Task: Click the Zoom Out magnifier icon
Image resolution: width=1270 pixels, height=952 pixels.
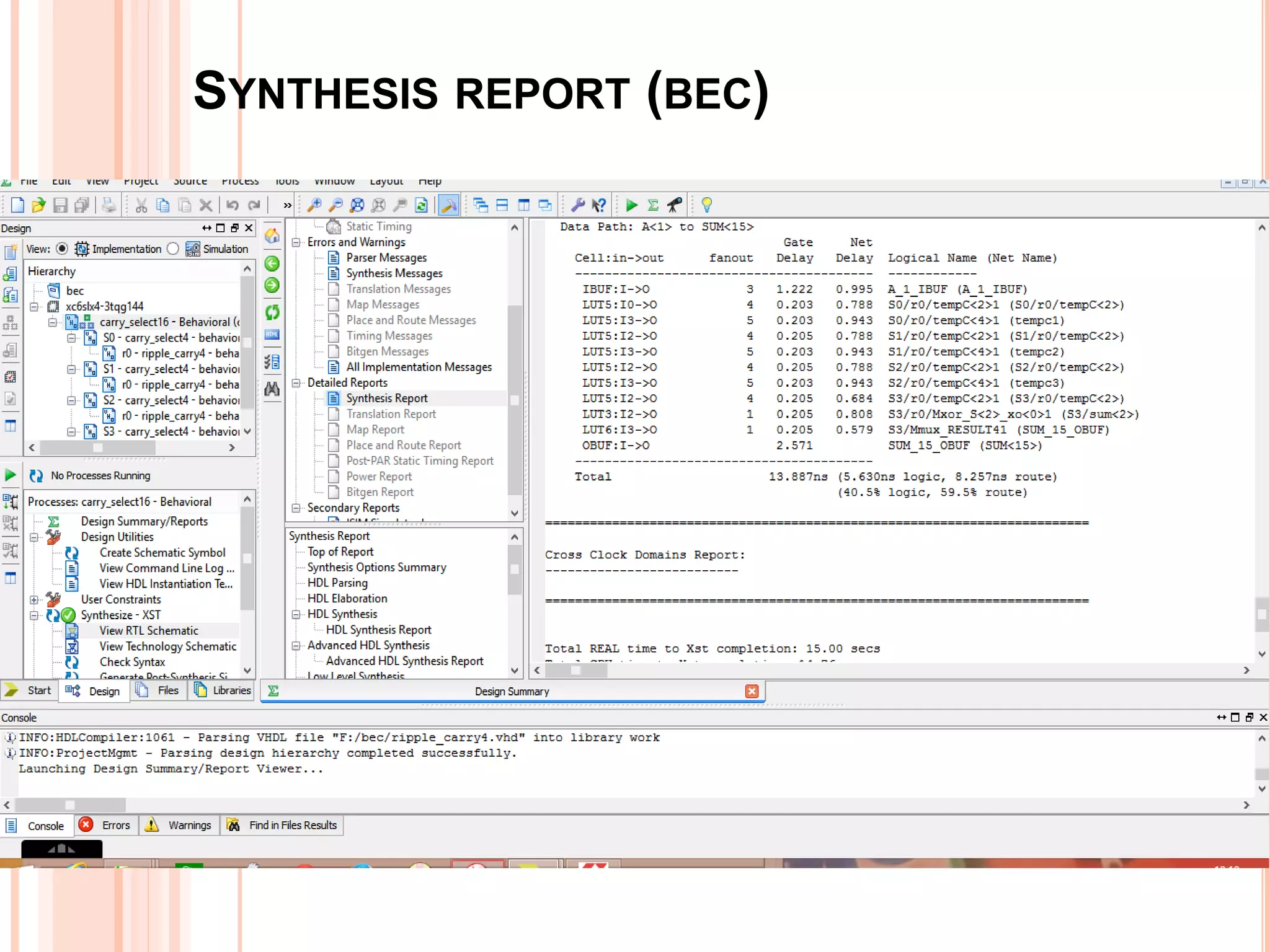Action: coord(335,205)
